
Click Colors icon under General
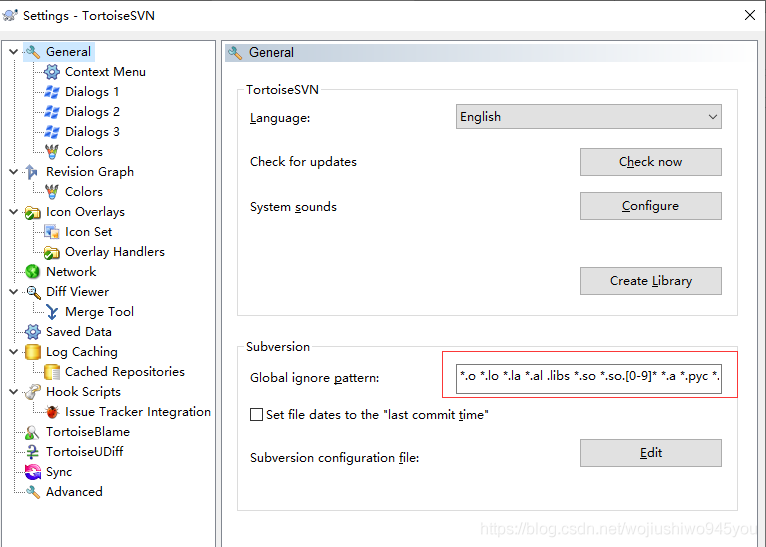point(52,152)
